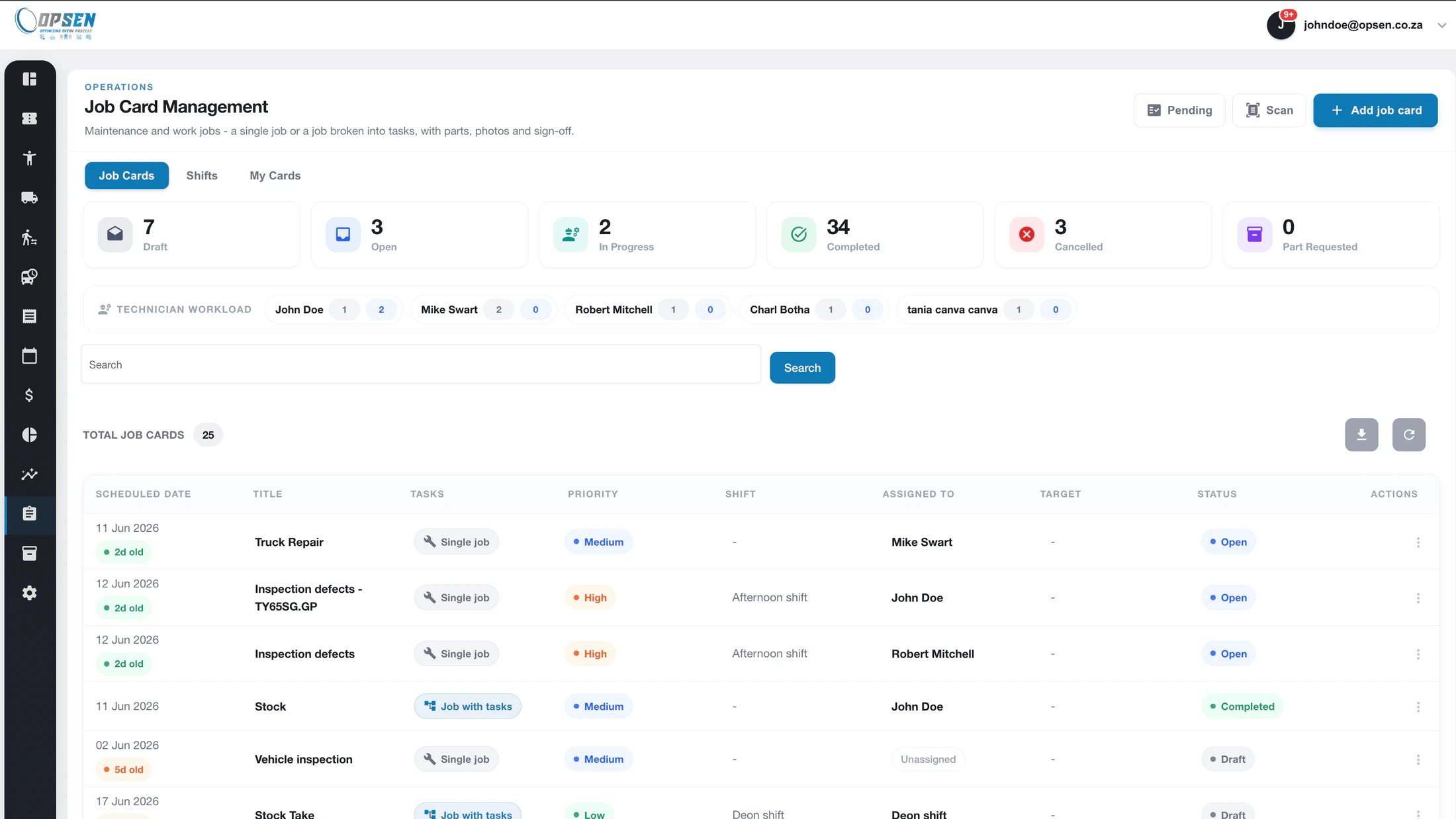Open the dollar finance sidebar icon
Screen dimensions: 1456x819
(29, 396)
